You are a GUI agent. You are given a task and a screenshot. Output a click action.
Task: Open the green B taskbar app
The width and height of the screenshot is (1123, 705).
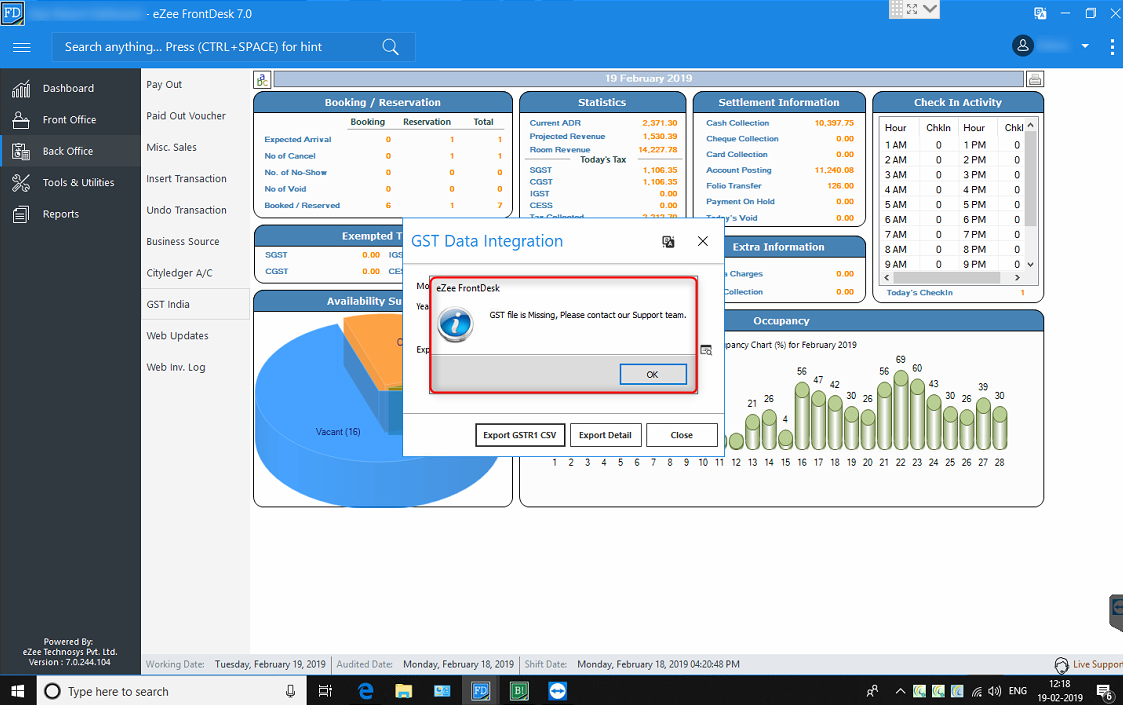click(519, 691)
